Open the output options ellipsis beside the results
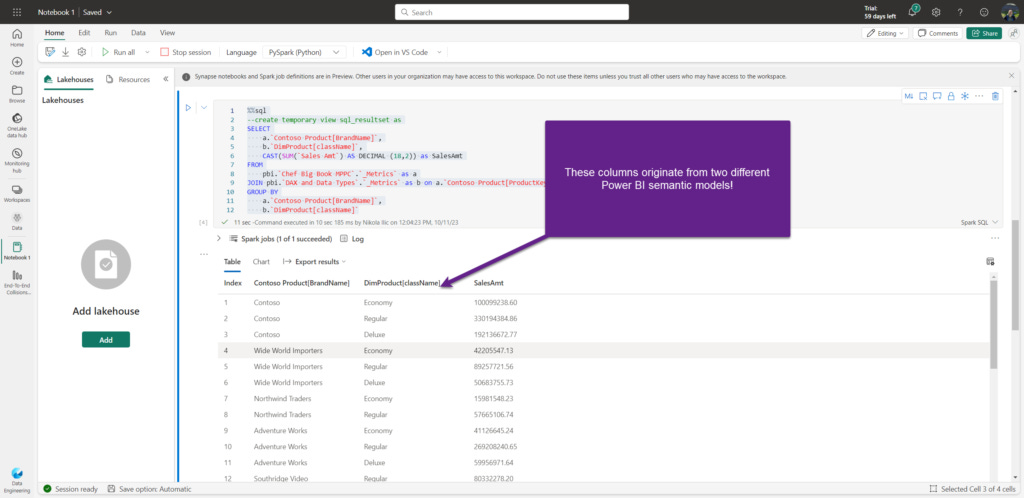This screenshot has height=498, width=1024. (204, 253)
